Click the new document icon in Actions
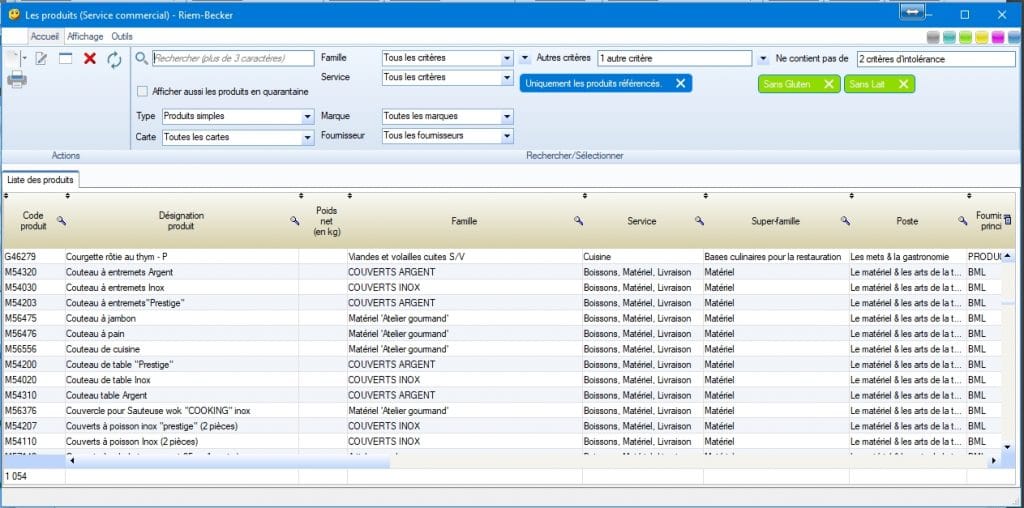This screenshot has height=508, width=1024. (13, 59)
